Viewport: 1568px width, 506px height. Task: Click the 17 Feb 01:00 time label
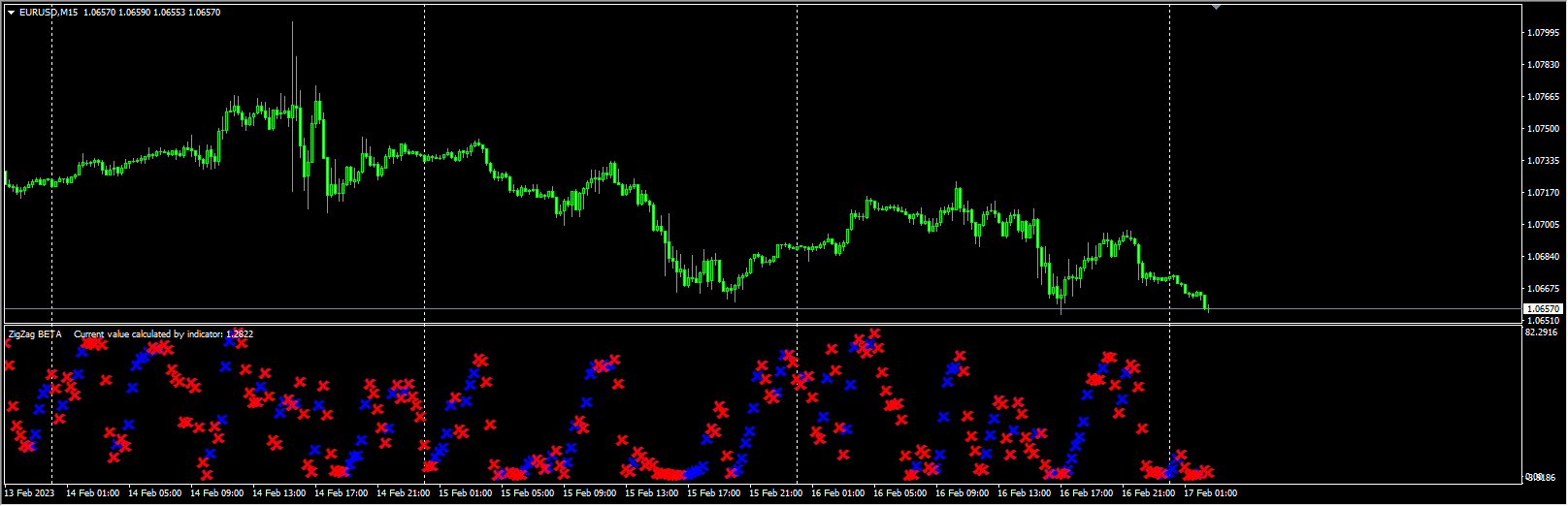point(1210,493)
